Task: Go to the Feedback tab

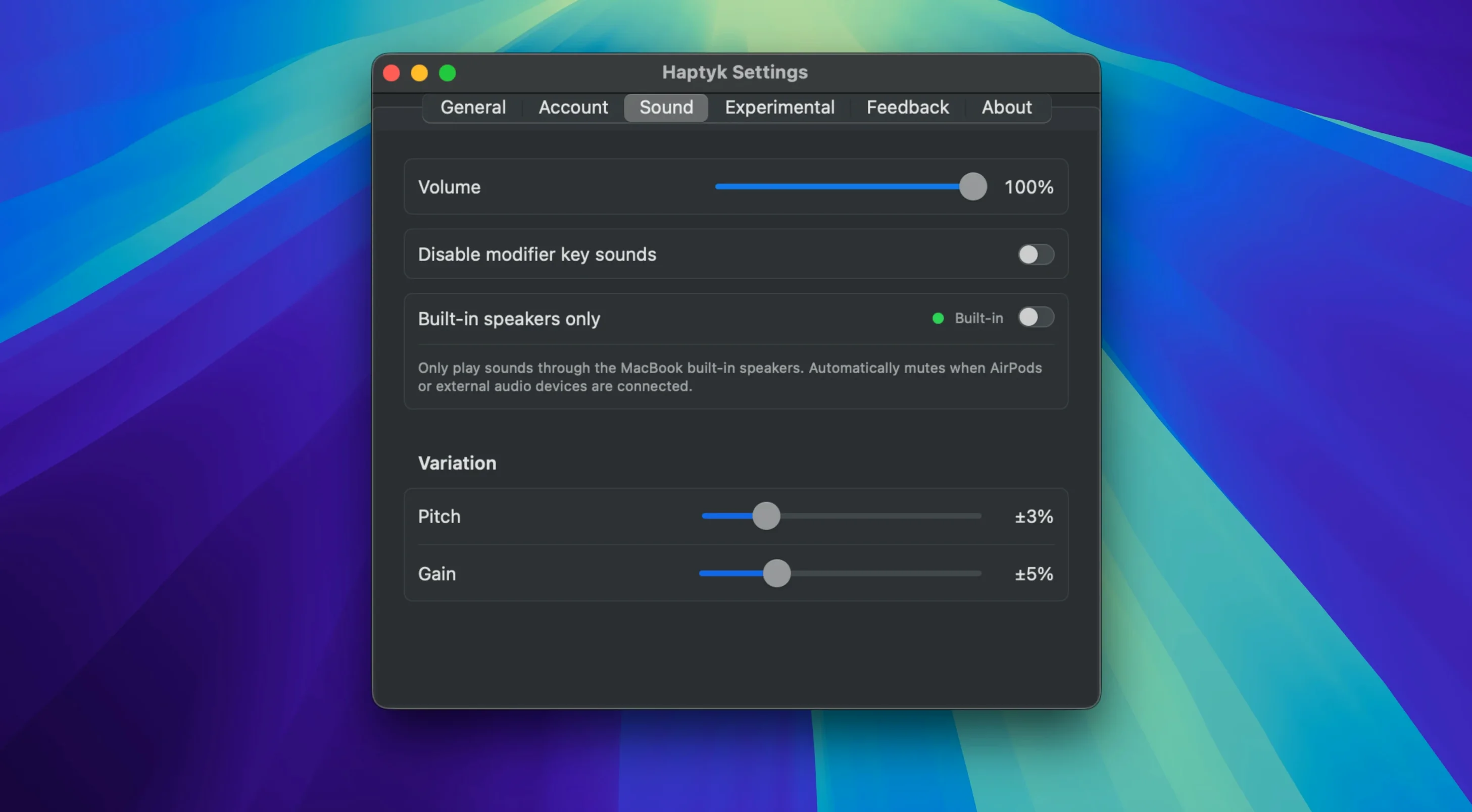Action: click(x=907, y=108)
